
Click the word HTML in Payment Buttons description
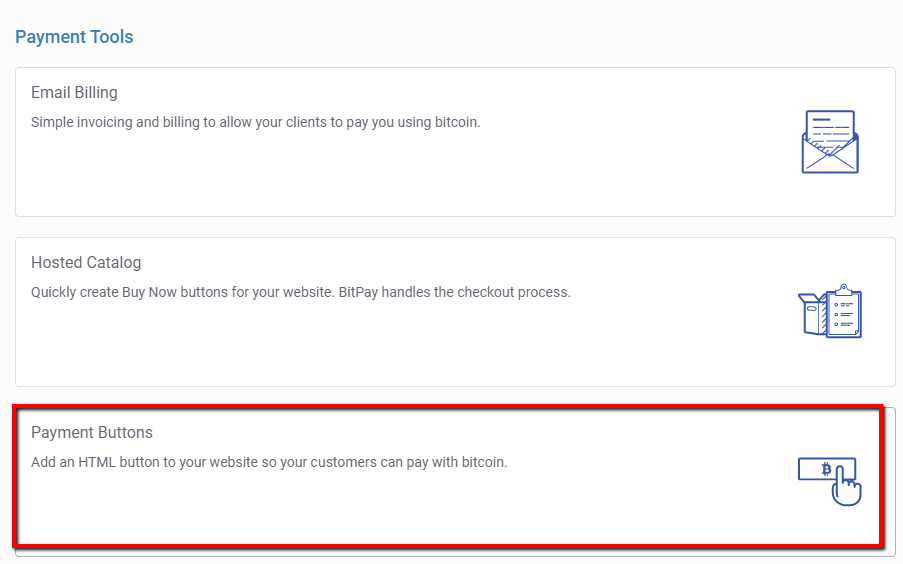pos(97,462)
